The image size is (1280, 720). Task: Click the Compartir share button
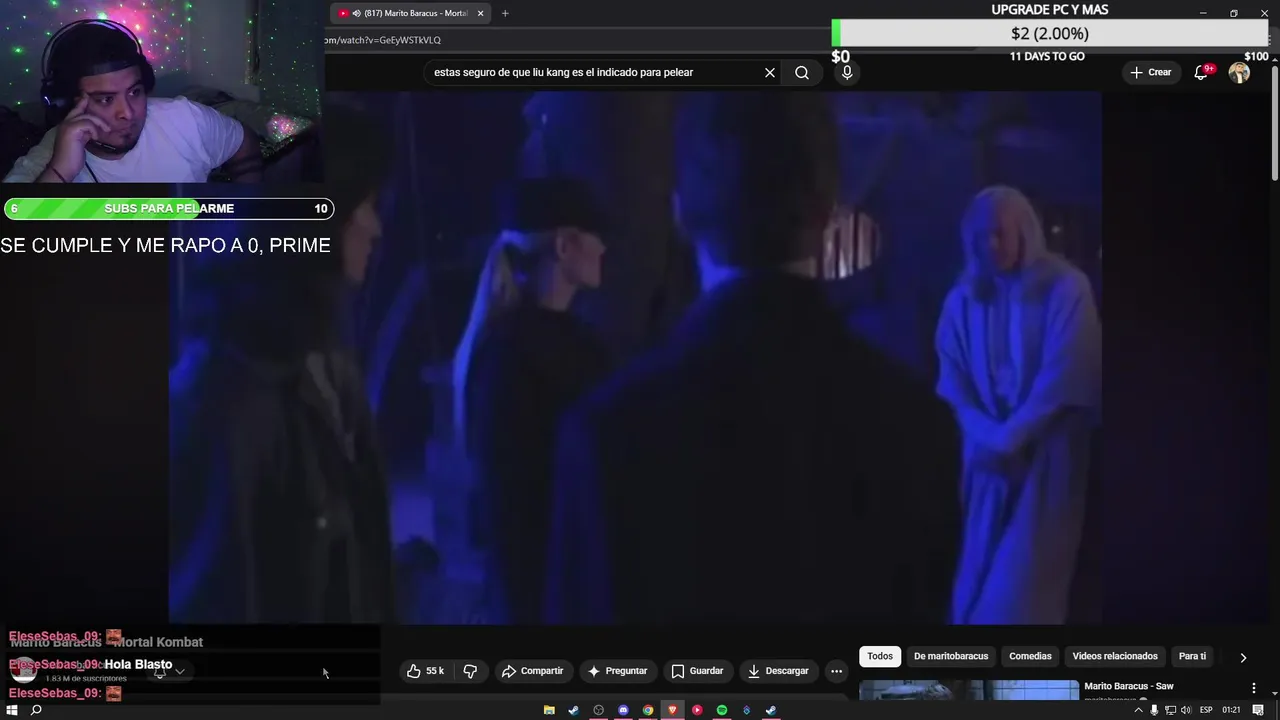(533, 671)
